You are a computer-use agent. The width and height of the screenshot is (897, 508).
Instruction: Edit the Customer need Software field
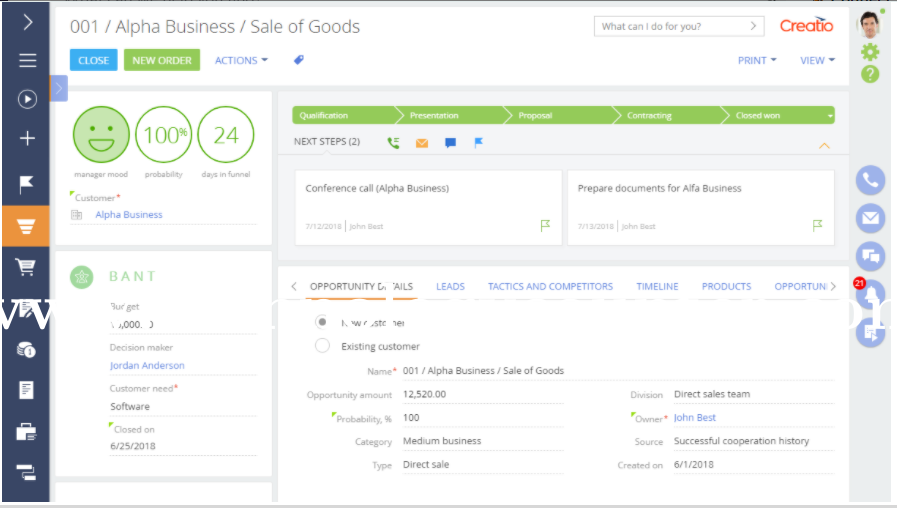coord(183,406)
